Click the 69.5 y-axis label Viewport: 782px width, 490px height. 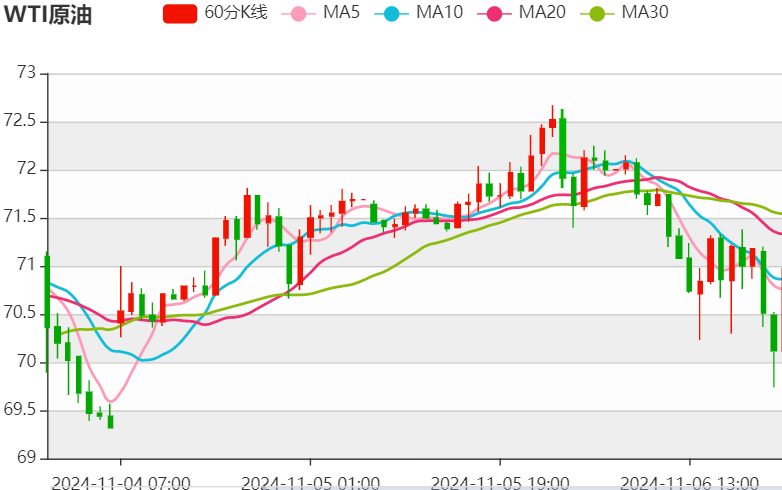(20, 410)
